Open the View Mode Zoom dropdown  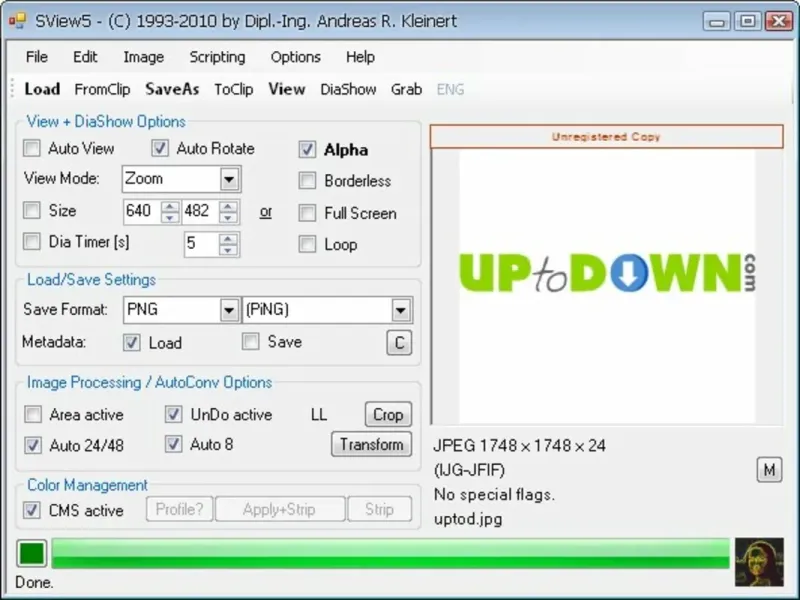229,179
